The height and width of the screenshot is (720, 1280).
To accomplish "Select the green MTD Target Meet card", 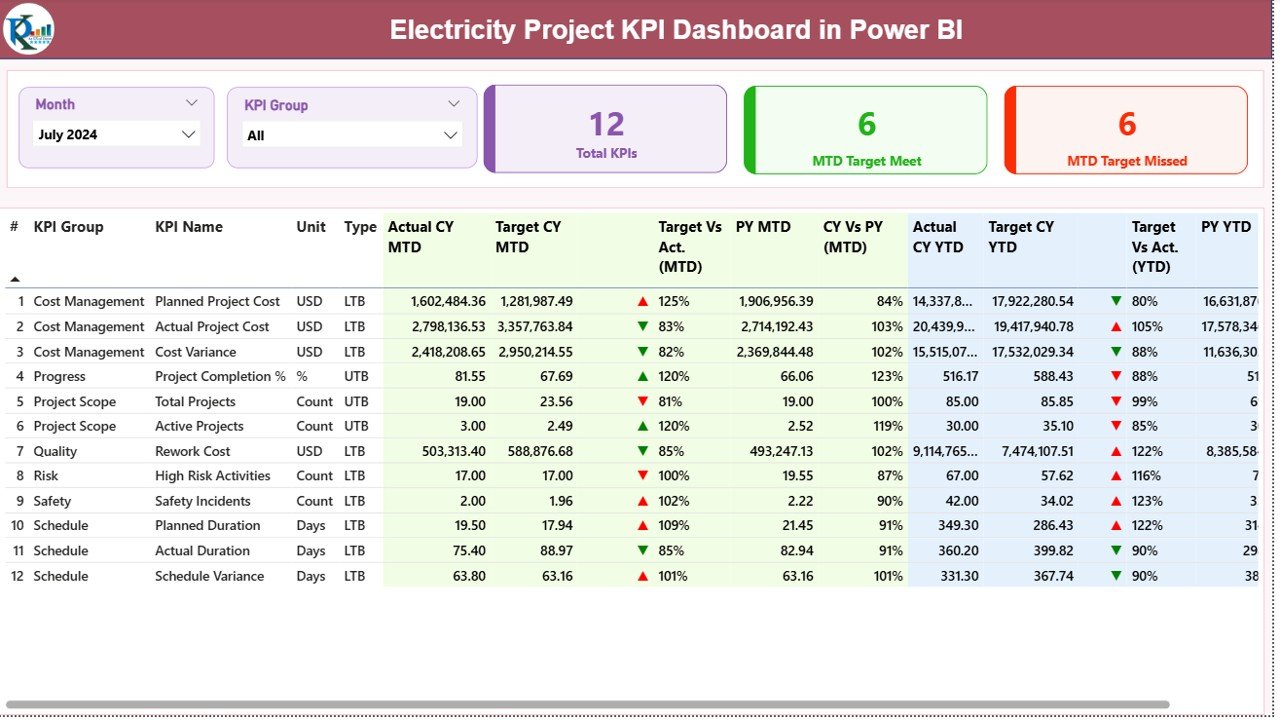I will pos(864,129).
